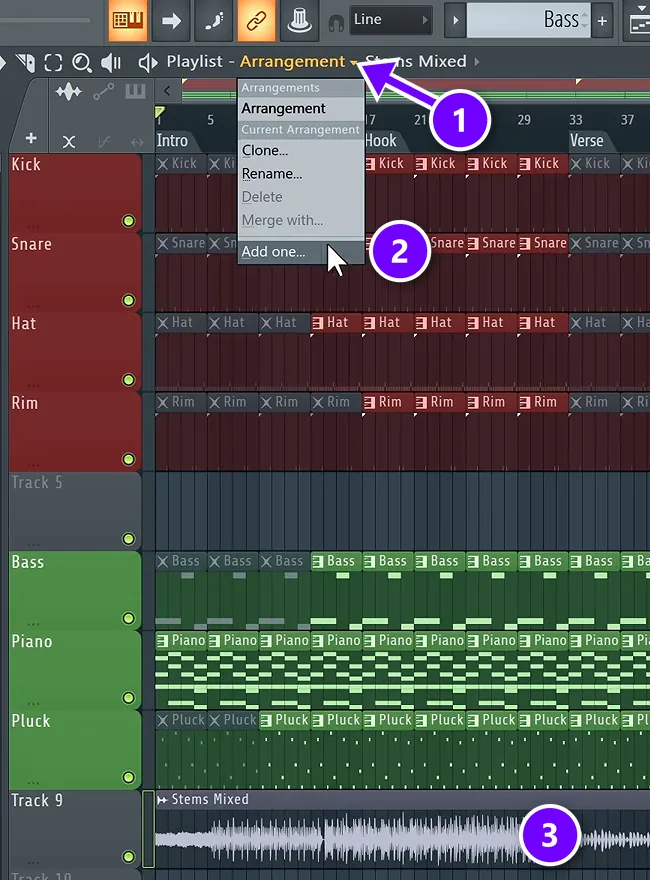Open the Stems Mixed audio clip menu icon
The width and height of the screenshot is (650, 880).
[162, 800]
